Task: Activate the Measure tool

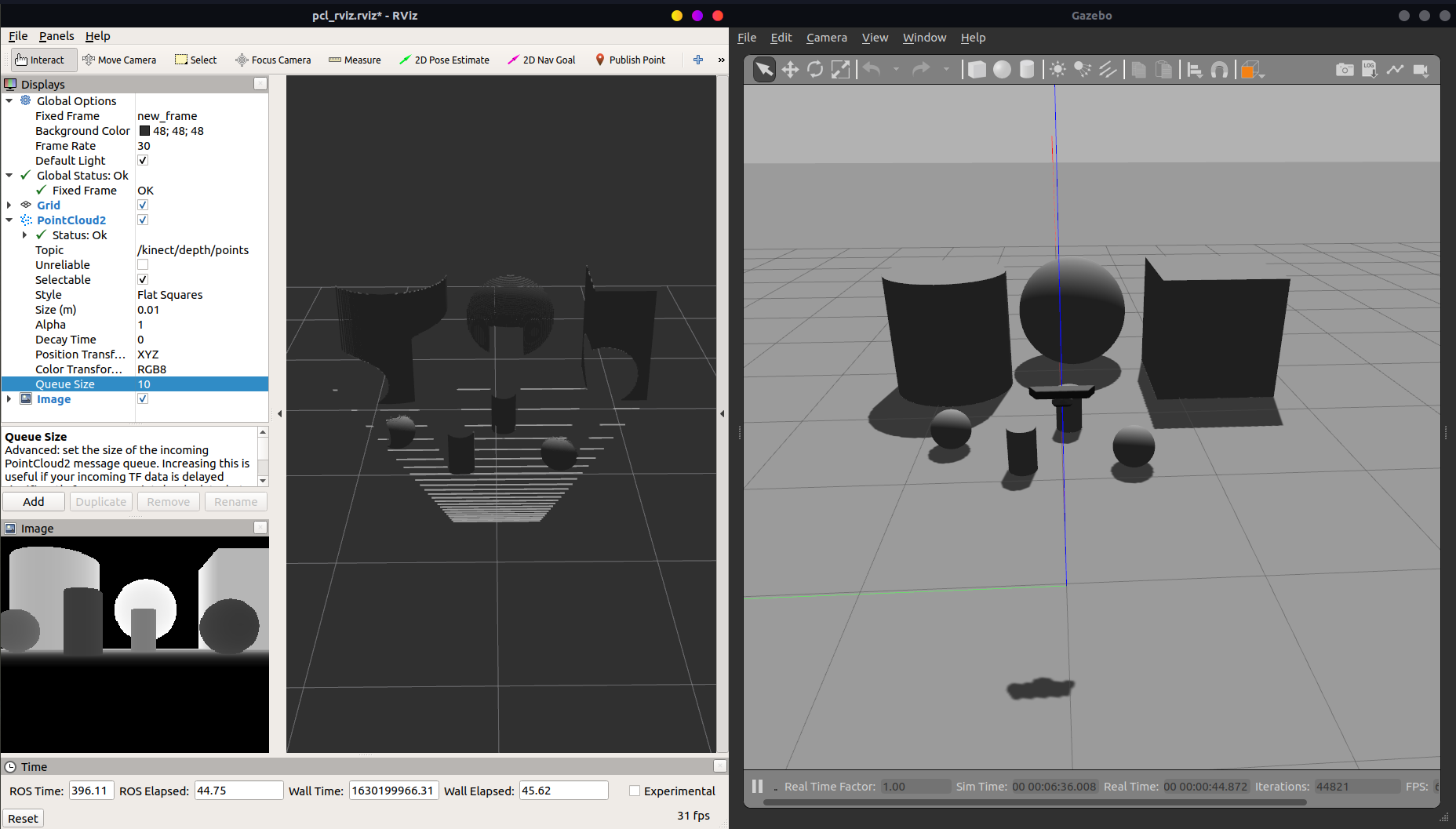Action: click(x=354, y=60)
